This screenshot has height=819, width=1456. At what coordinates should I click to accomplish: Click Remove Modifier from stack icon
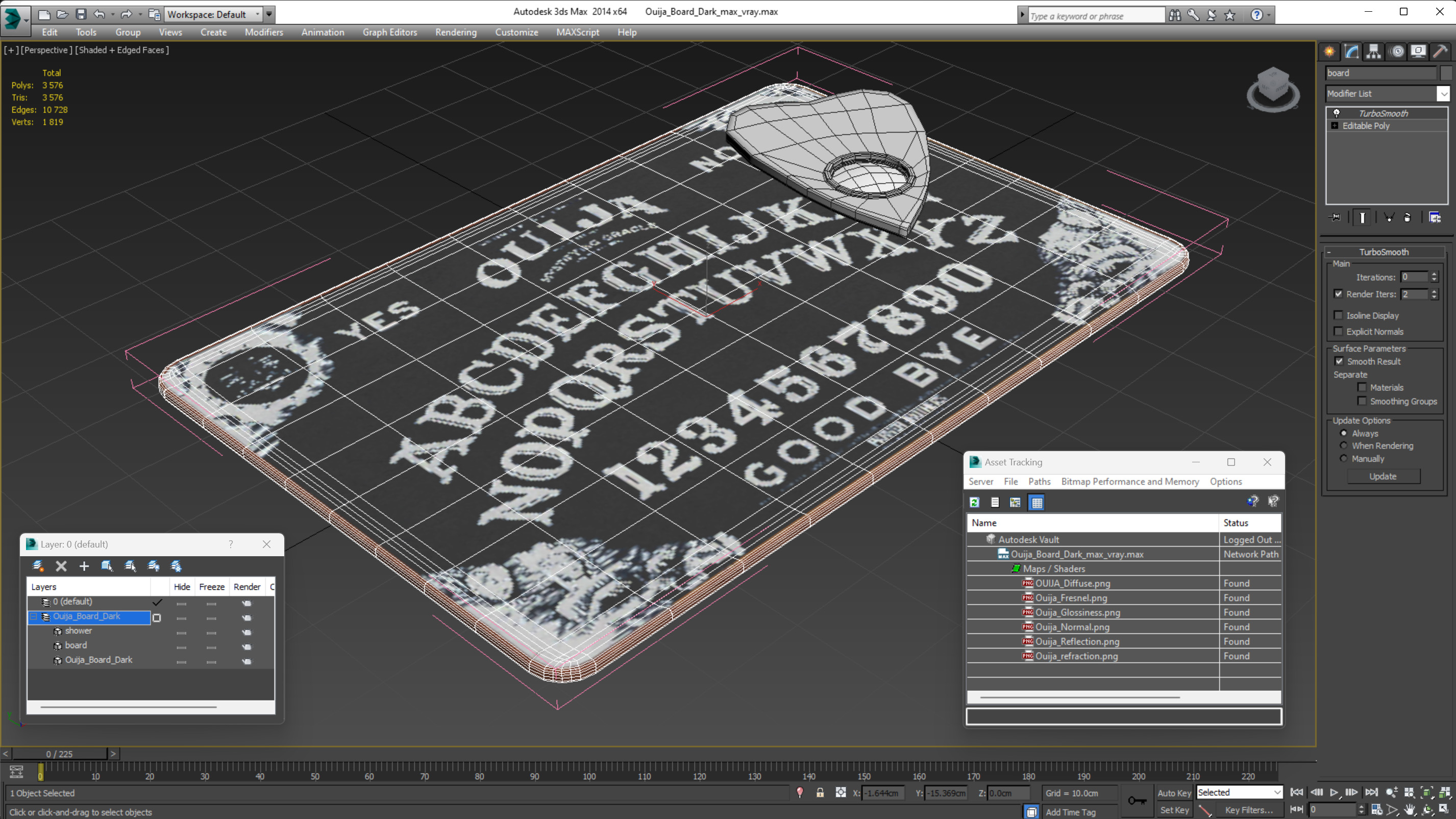tap(1408, 217)
